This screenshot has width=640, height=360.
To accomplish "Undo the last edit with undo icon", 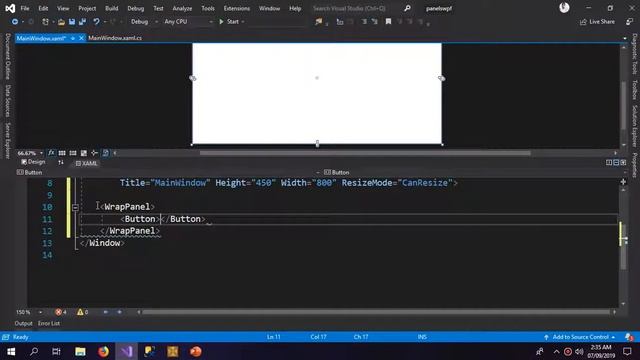I will pyautogui.click(x=96, y=22).
